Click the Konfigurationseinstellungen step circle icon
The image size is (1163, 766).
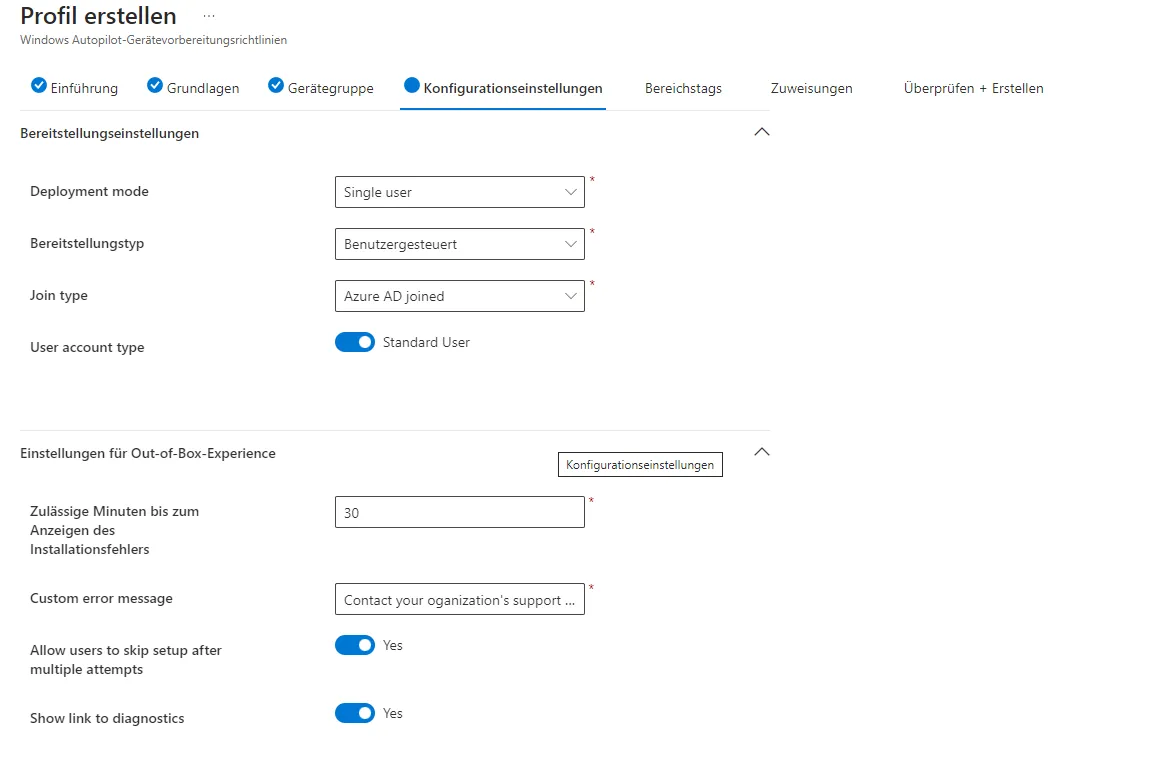pyautogui.click(x=411, y=86)
